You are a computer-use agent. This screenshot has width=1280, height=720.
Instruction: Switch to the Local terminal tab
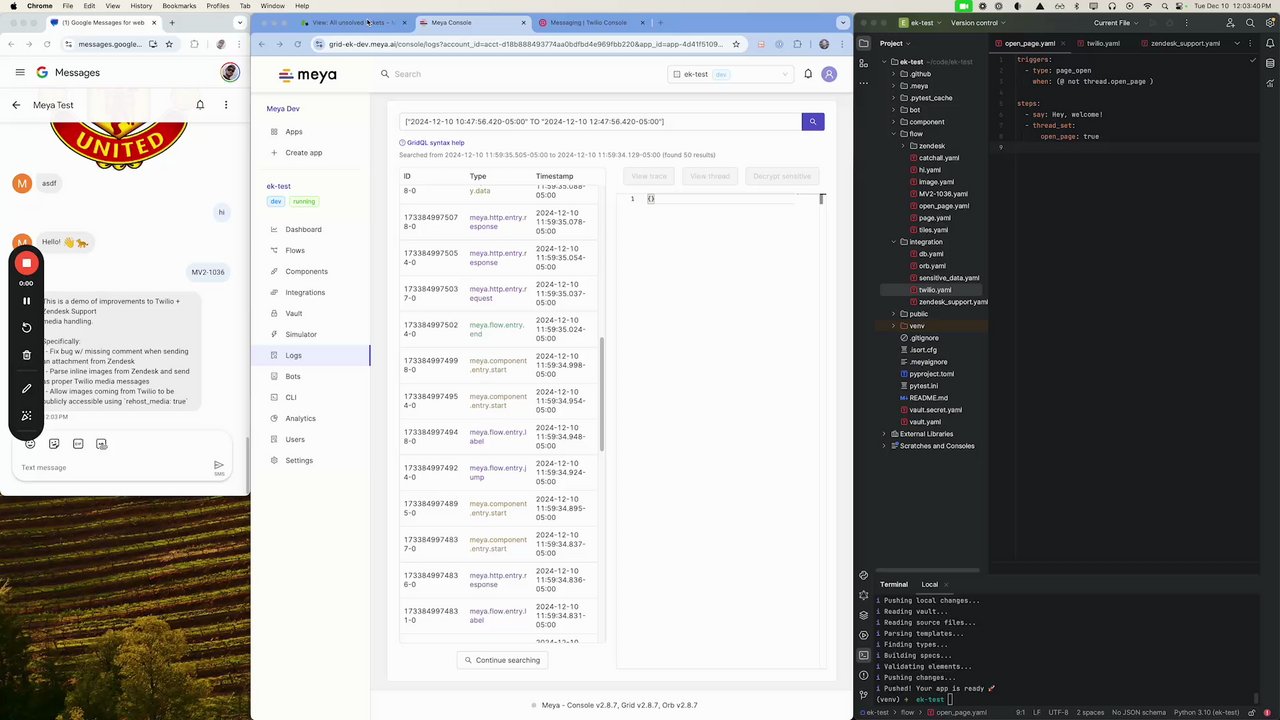pos(930,584)
